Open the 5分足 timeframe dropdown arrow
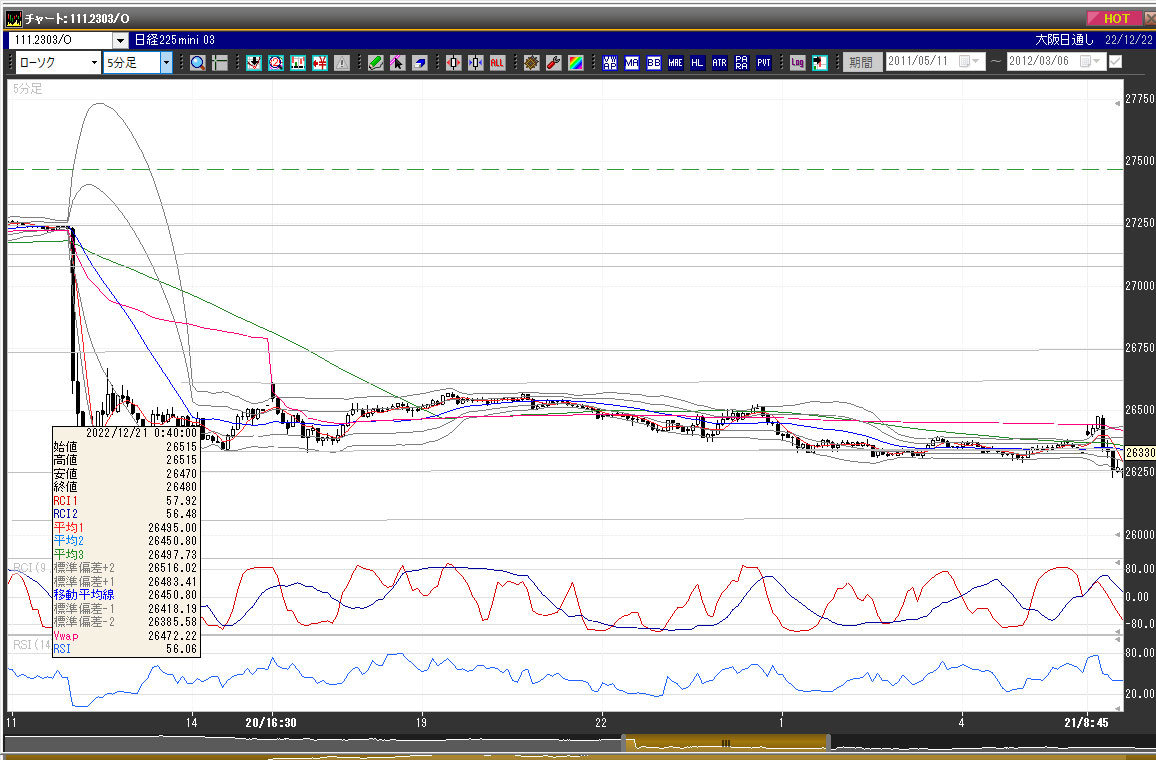Viewport: 1156px width, 760px height. pyautogui.click(x=167, y=63)
